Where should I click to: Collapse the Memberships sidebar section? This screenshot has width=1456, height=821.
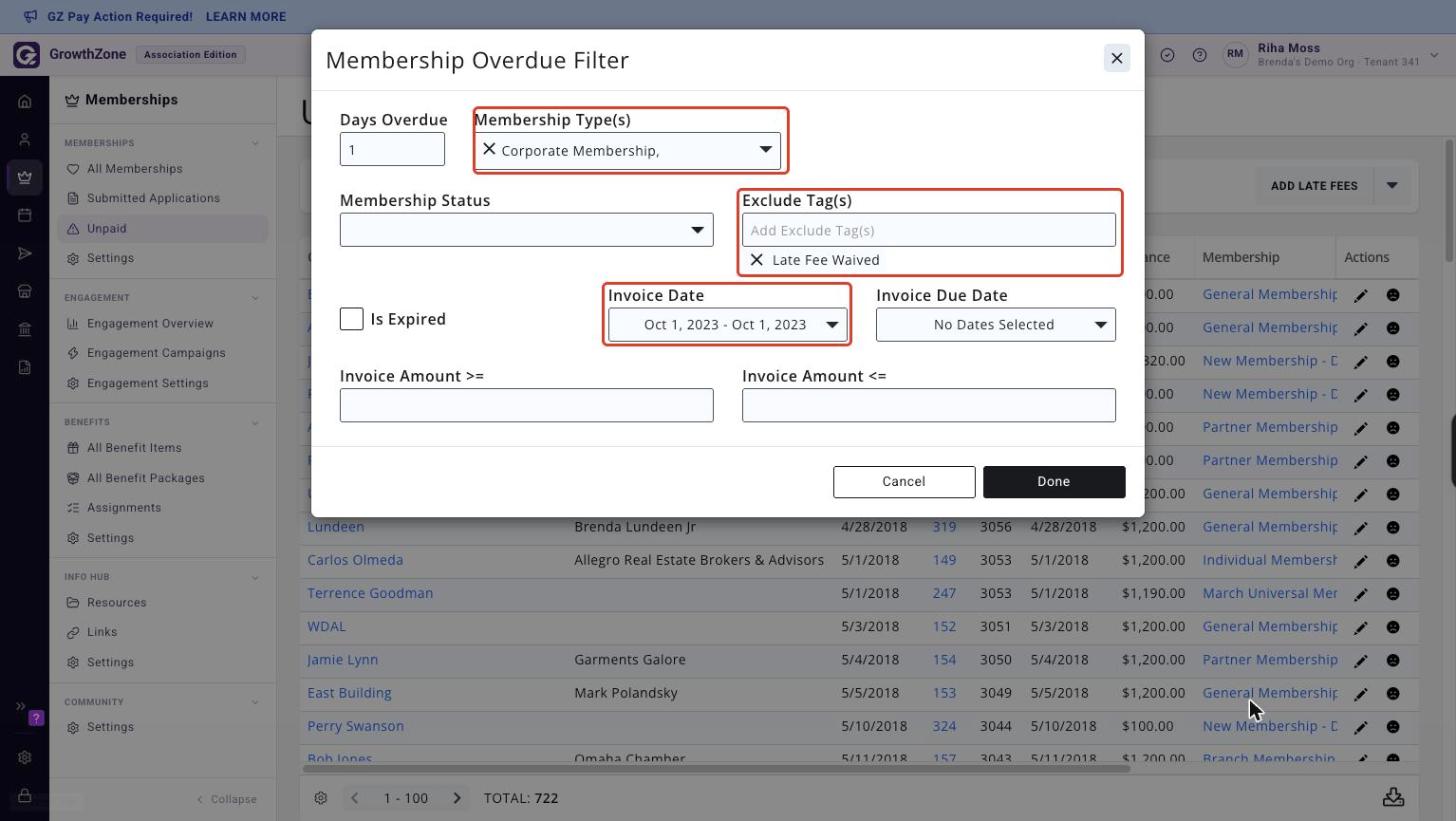point(255,143)
